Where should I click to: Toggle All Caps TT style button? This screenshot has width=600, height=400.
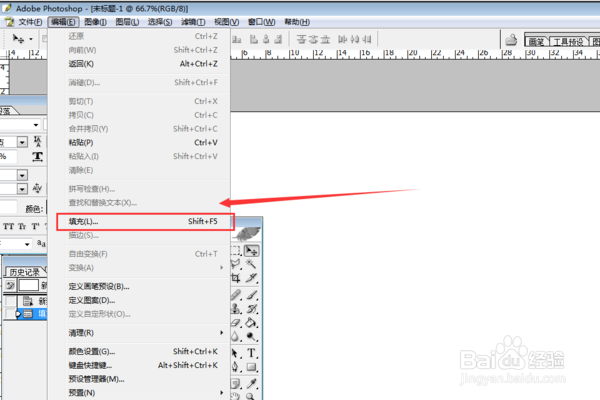tap(8, 226)
